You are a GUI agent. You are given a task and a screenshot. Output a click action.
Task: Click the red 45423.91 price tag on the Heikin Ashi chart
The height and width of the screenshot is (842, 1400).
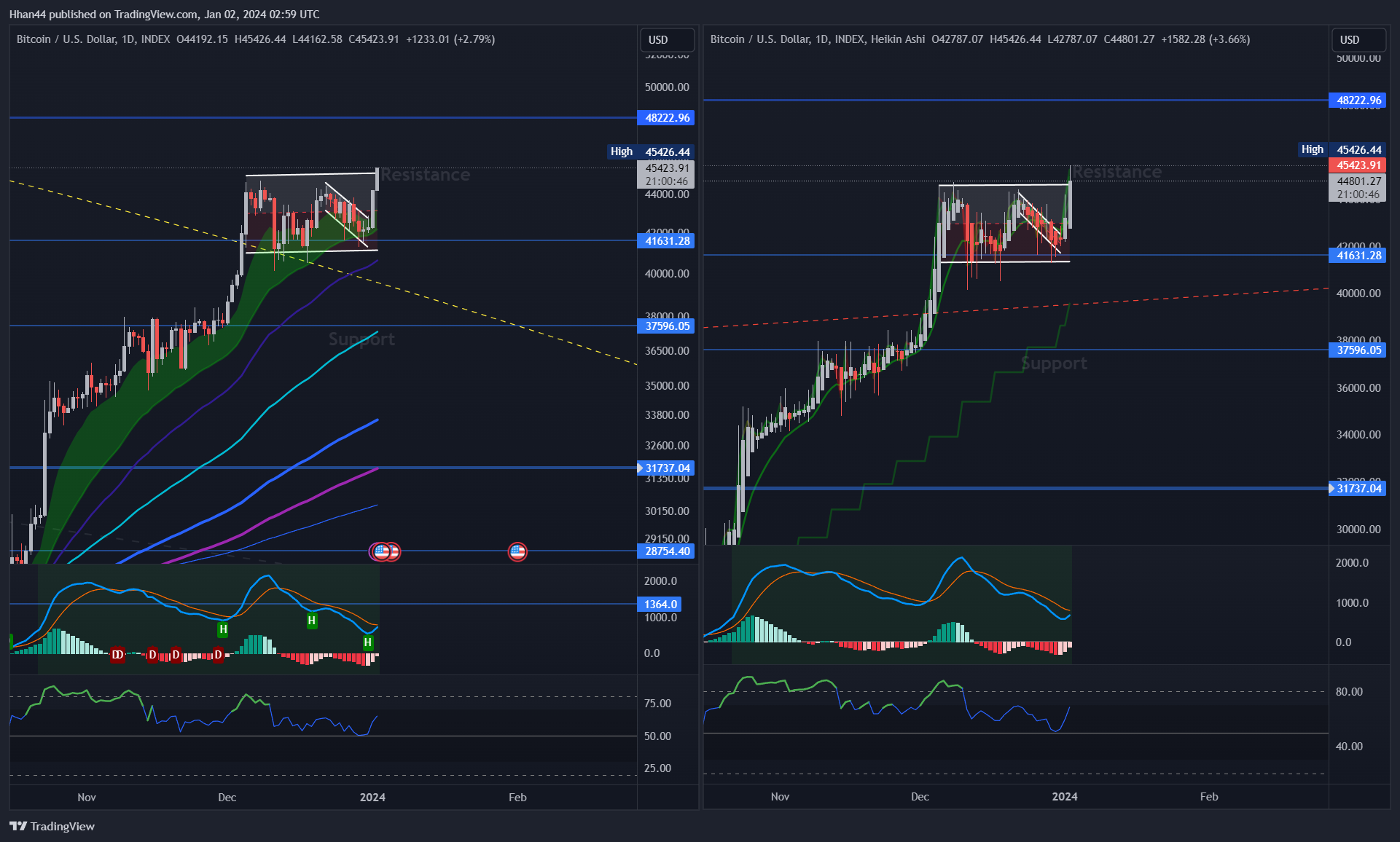pos(1358,165)
